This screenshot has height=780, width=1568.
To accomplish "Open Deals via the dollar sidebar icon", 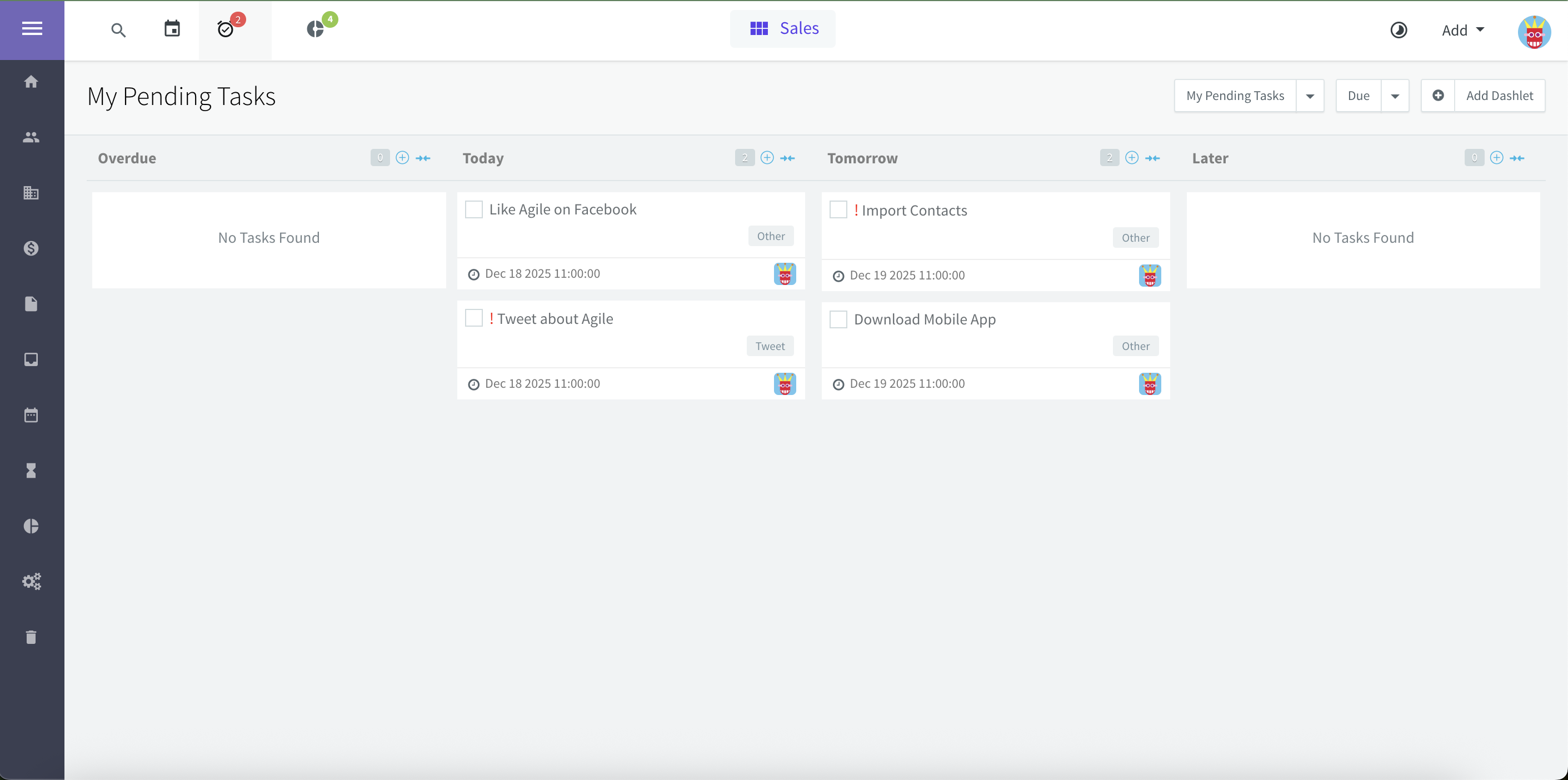I will [x=31, y=248].
